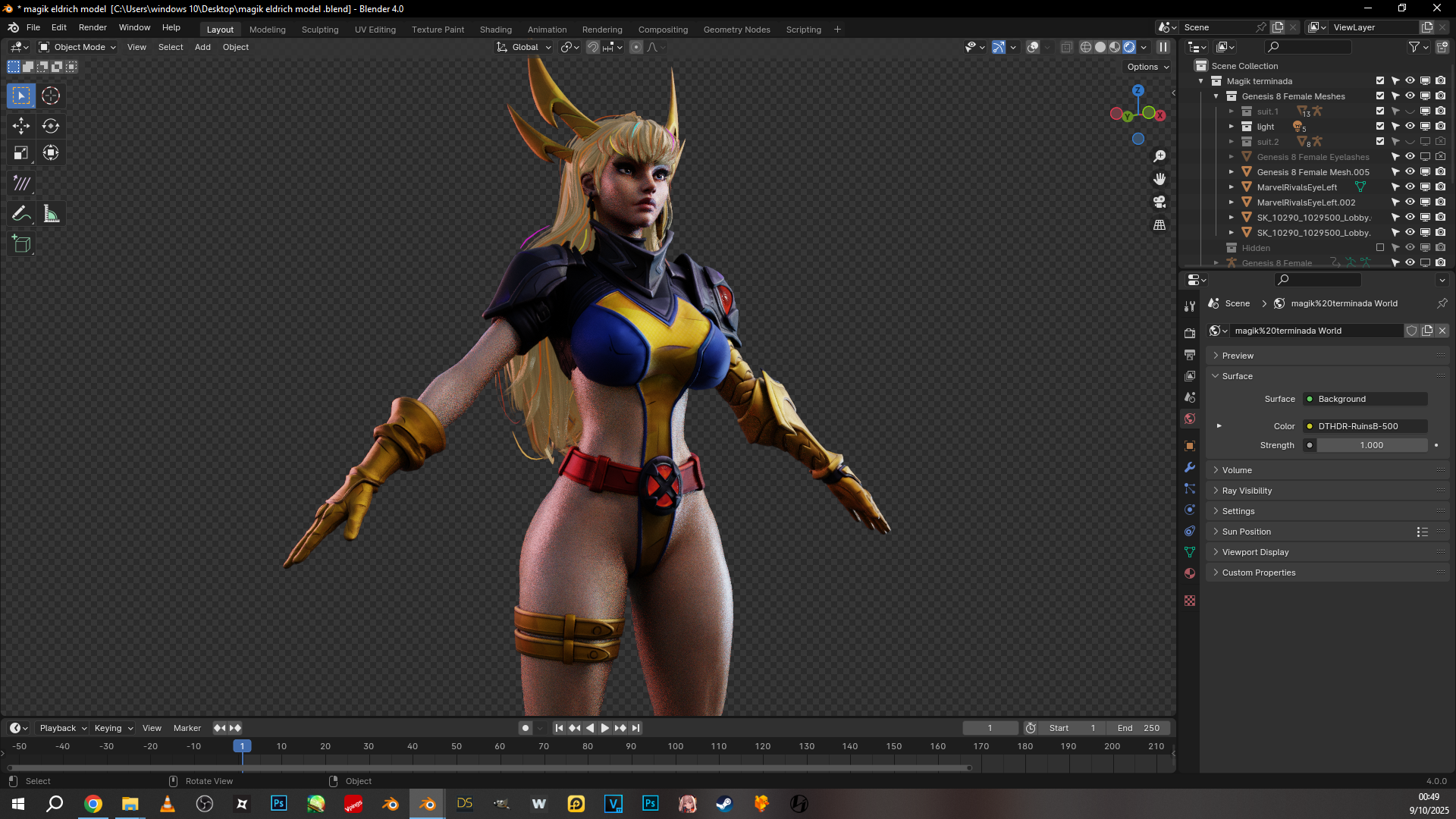The height and width of the screenshot is (819, 1456).
Task: Open the View Layer properties tab
Action: pyautogui.click(x=1190, y=376)
